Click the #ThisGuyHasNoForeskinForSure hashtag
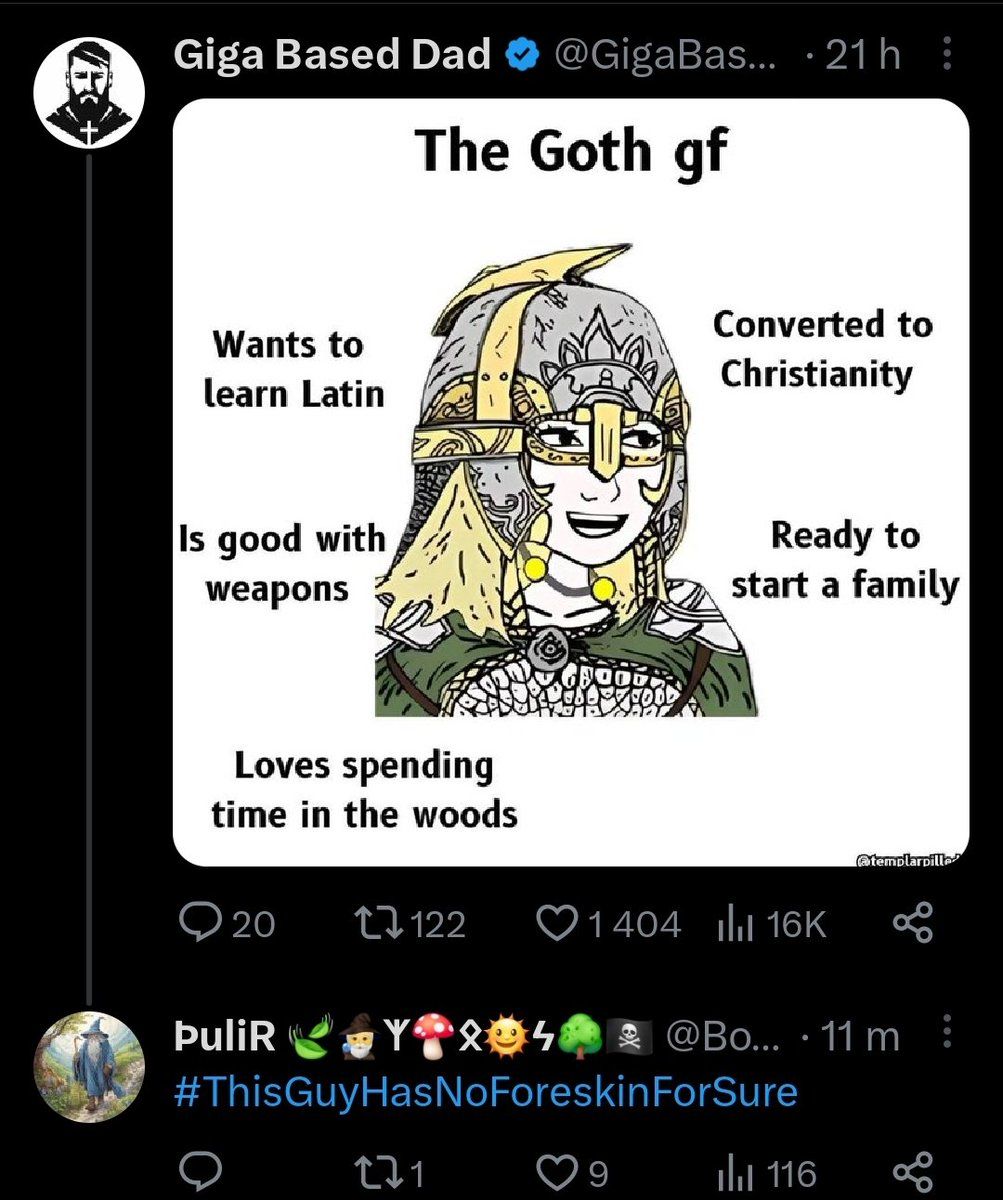 tap(485, 1089)
